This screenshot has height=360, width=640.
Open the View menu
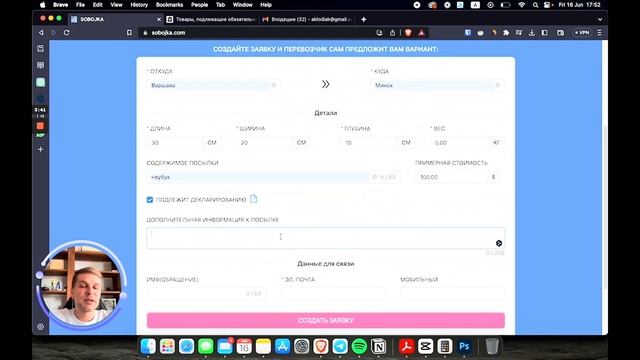[x=116, y=5]
